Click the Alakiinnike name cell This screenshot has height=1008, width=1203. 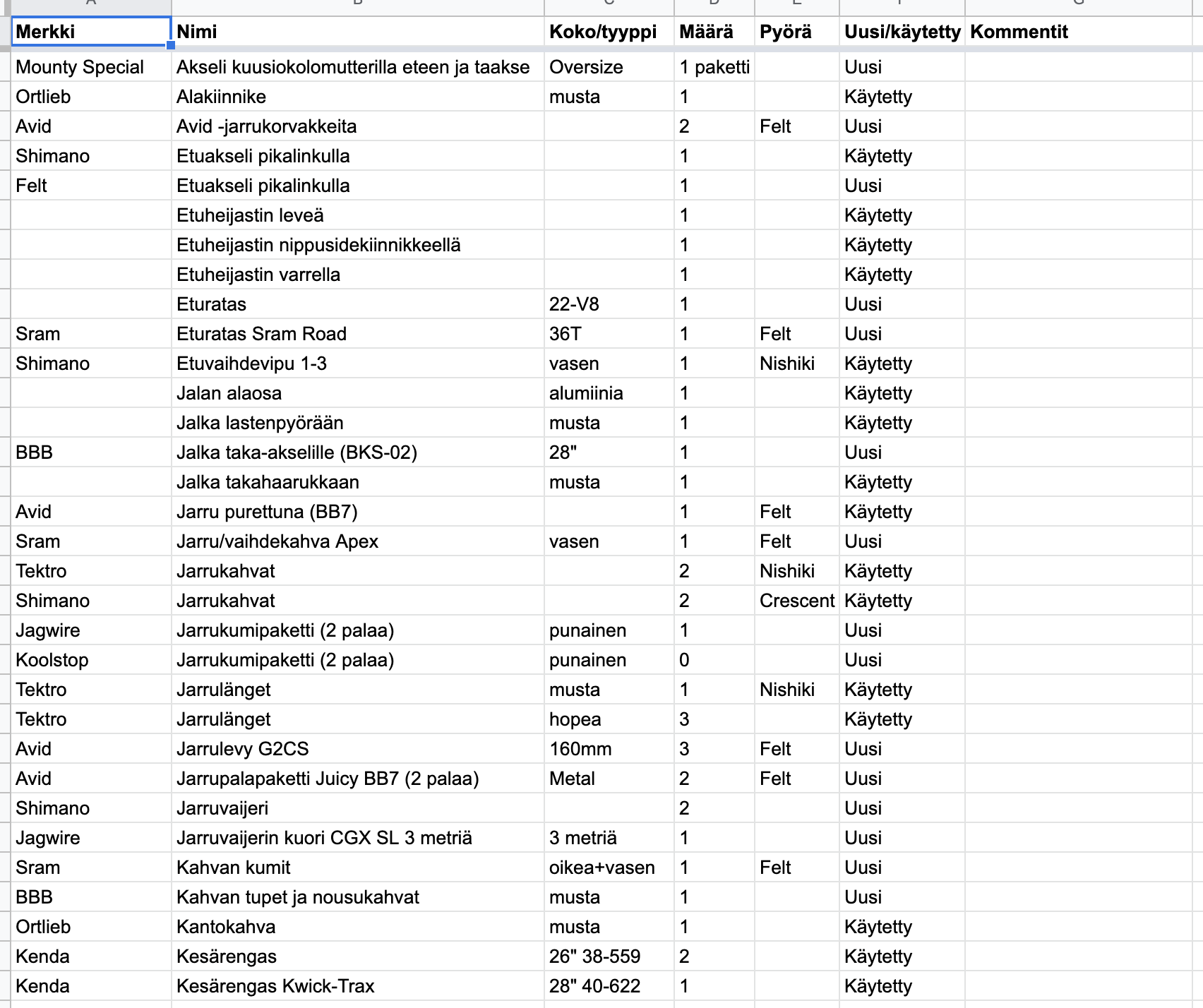[358, 97]
